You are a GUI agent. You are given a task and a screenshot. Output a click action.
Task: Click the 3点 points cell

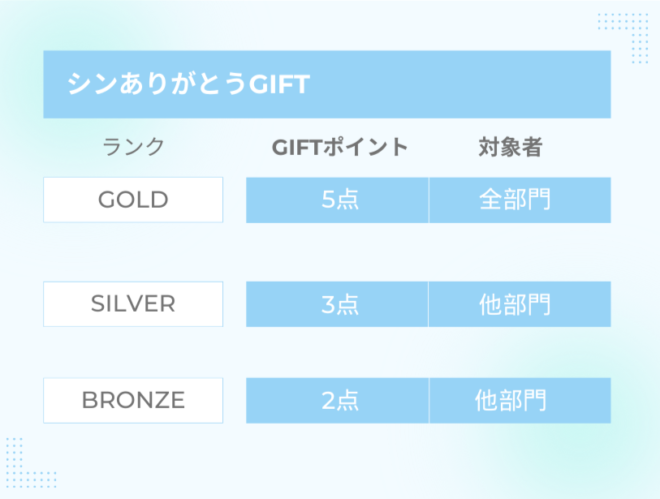click(337, 304)
